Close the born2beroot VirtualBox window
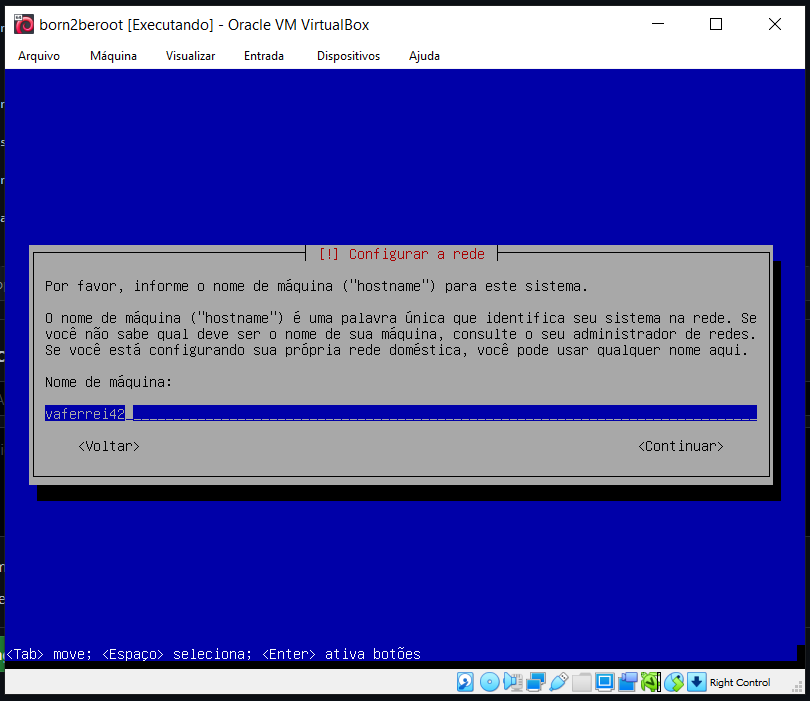 pyautogui.click(x=774, y=24)
